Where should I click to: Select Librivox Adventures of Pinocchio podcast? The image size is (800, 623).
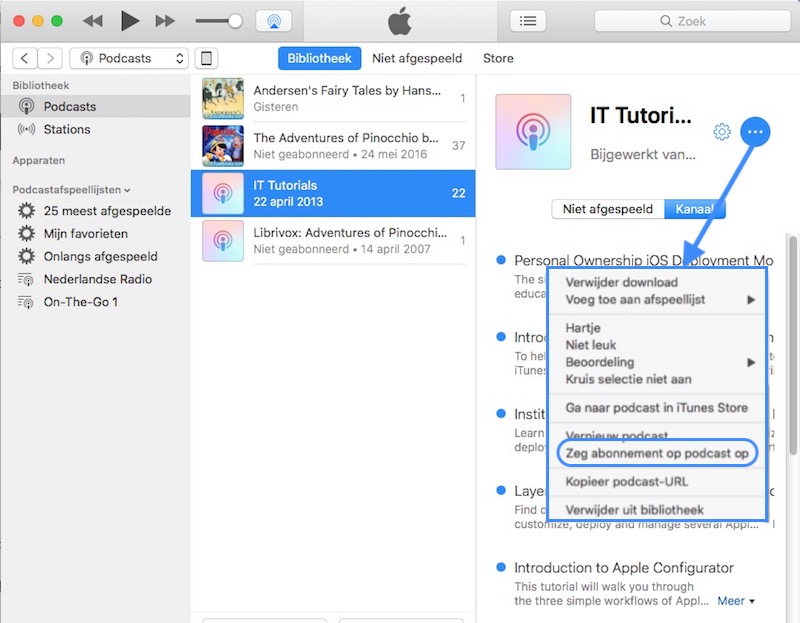[333, 240]
